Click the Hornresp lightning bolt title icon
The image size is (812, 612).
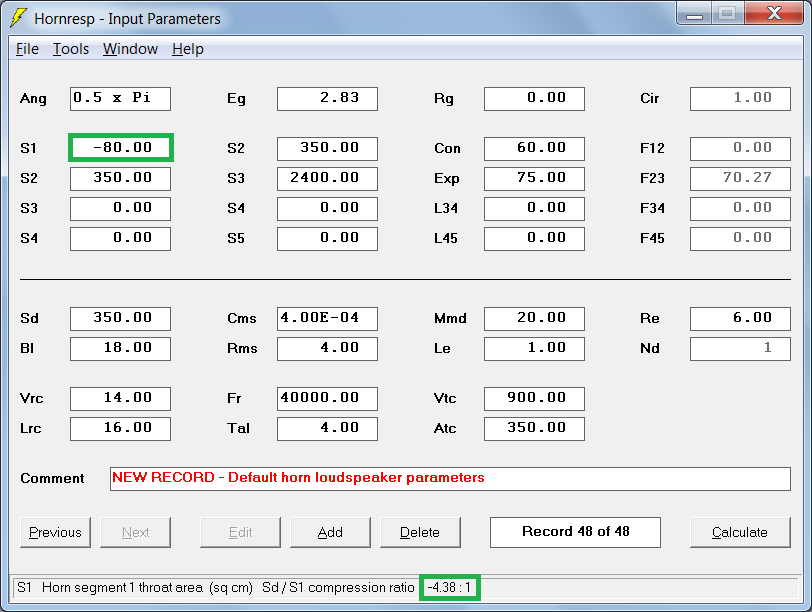pos(18,18)
